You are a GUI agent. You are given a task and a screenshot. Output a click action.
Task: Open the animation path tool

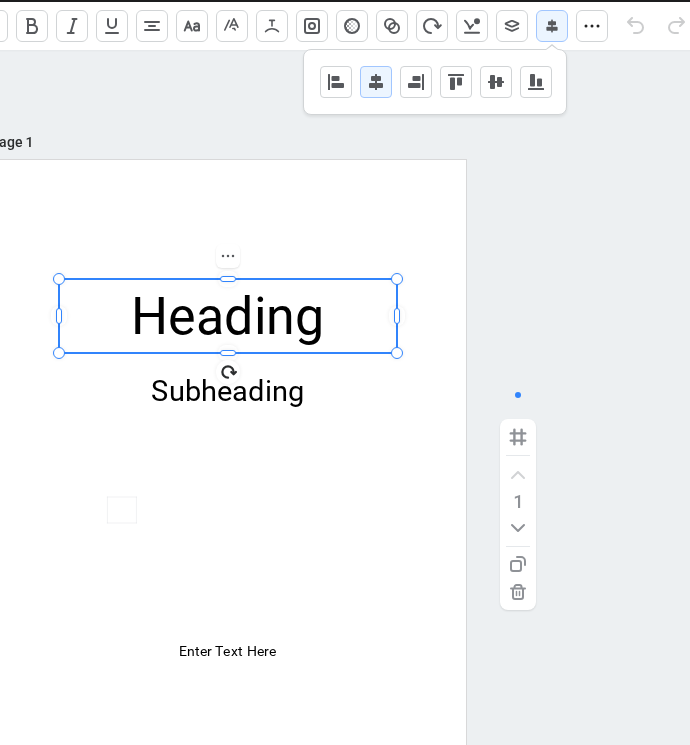pos(471,26)
